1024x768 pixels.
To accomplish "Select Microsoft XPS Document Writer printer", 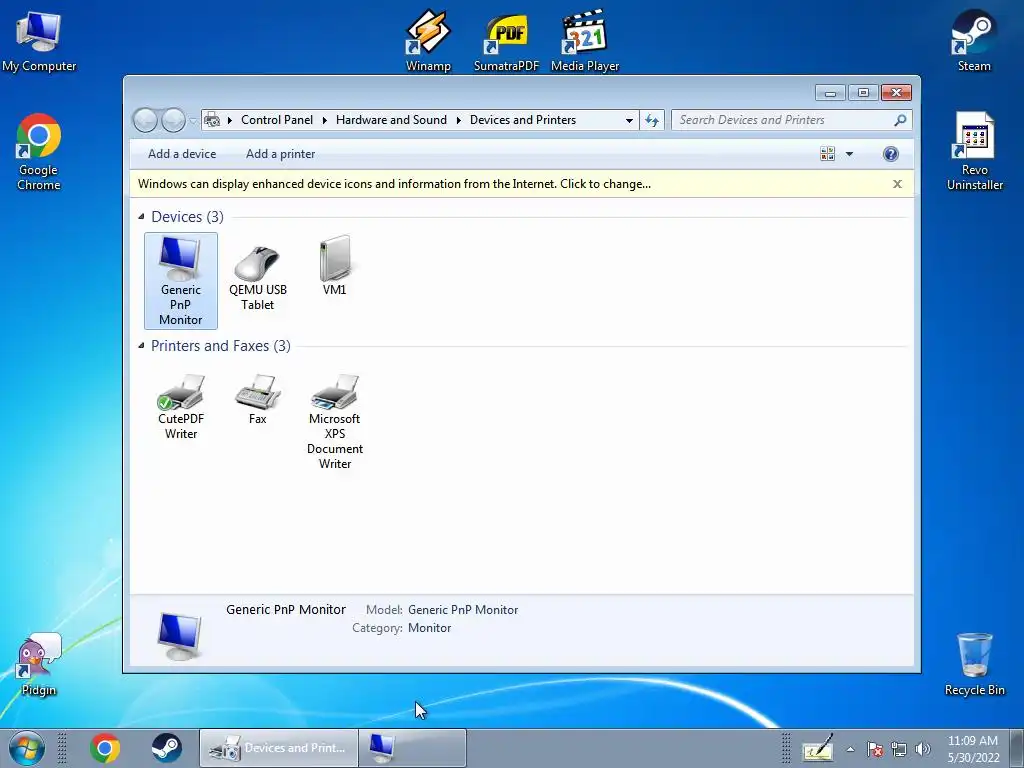I will 334,422.
